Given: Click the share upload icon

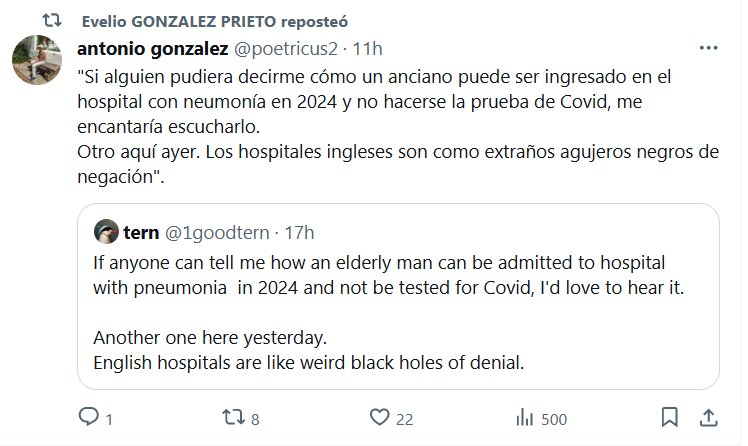Looking at the screenshot, I should coord(707,417).
